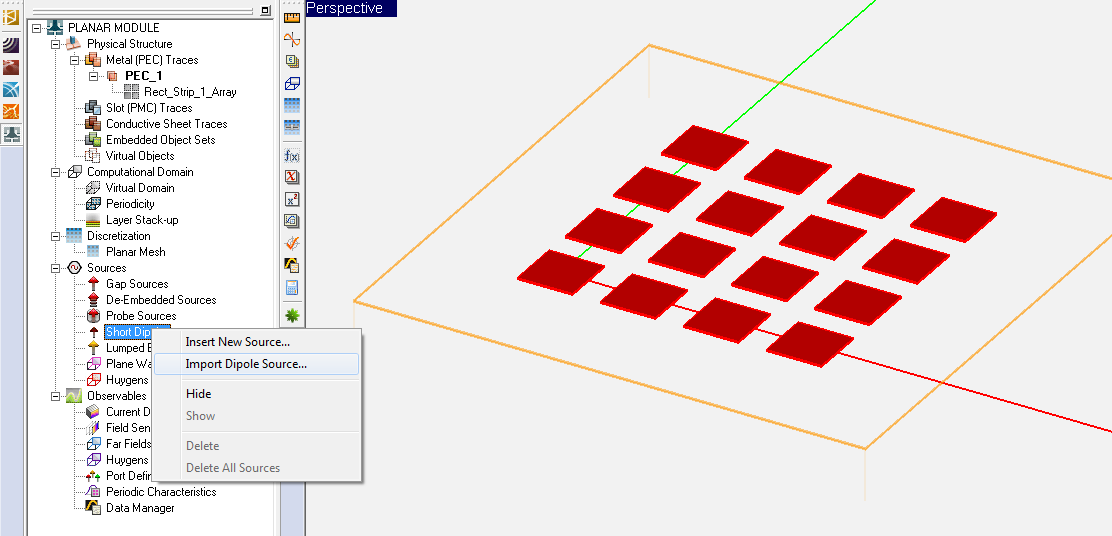1112x536 pixels.
Task: Select Rect_Strip_1_Array in the tree
Action: 190,92
